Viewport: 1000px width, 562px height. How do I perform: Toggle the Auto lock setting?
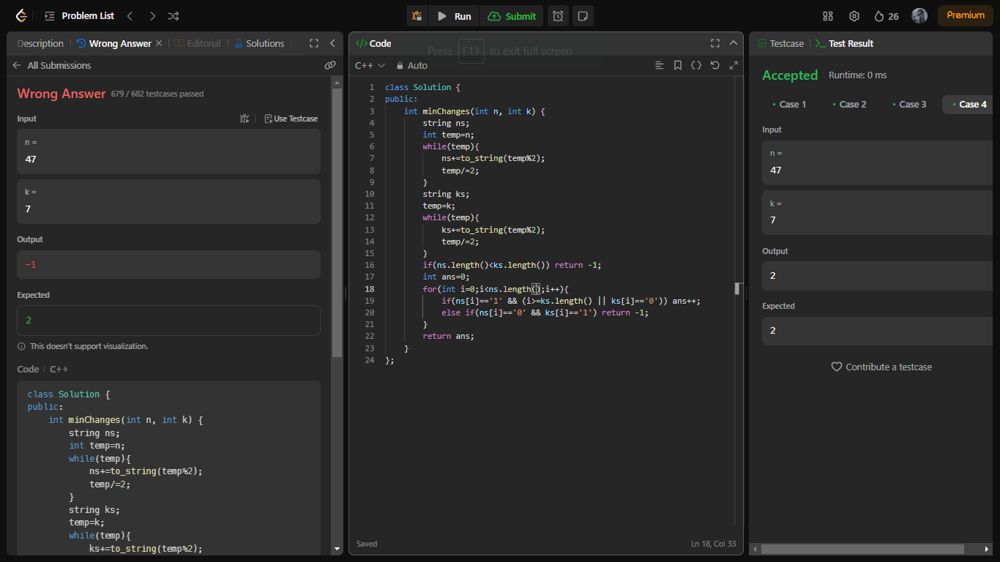pyautogui.click(x=412, y=65)
